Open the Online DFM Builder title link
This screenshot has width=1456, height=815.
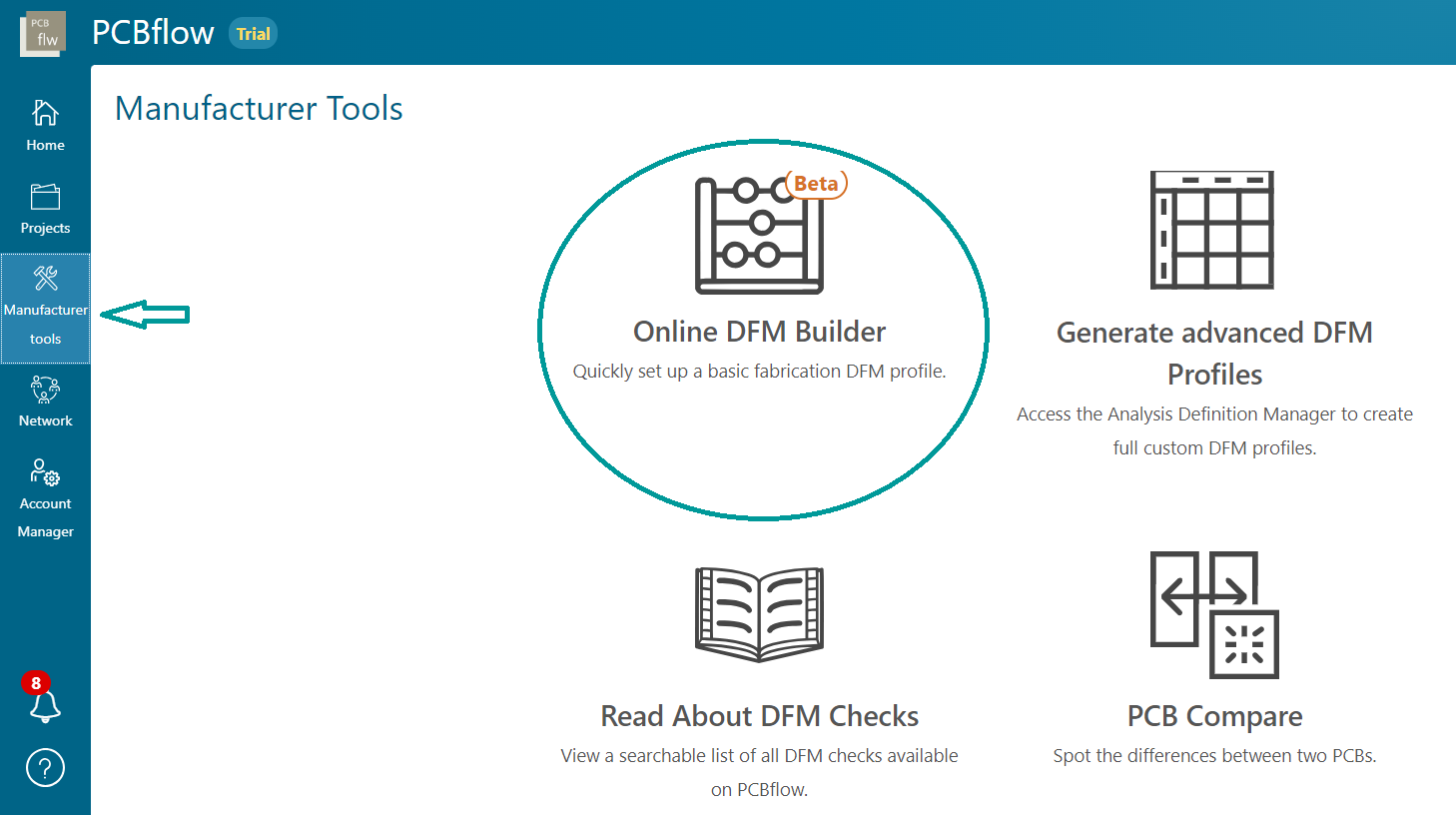[x=759, y=332]
